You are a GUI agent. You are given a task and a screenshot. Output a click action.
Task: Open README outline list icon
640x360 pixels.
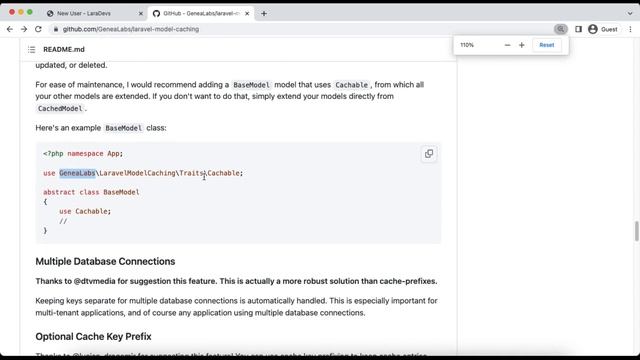[31, 49]
